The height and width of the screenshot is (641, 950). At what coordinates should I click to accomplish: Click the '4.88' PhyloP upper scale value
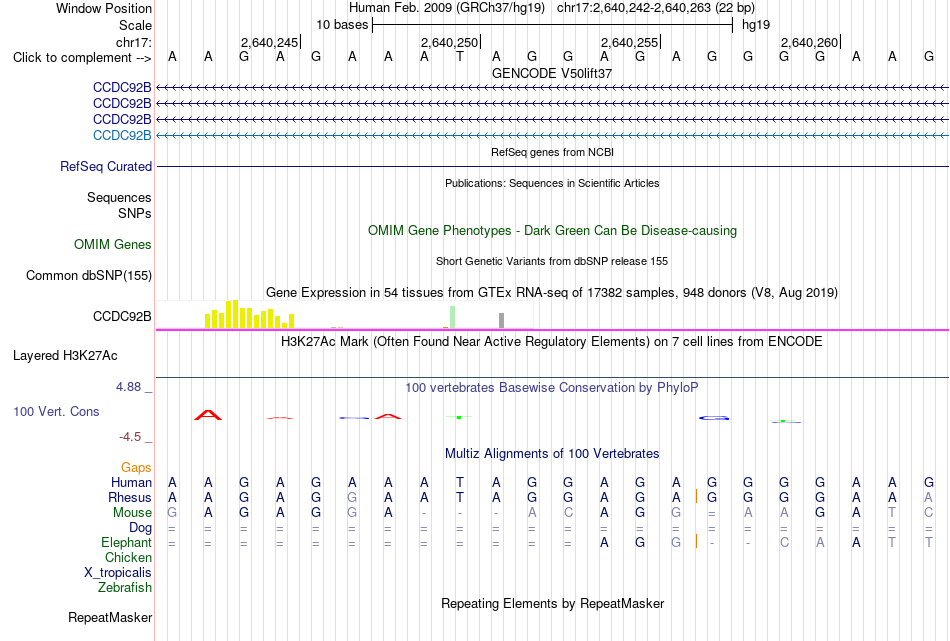128,387
